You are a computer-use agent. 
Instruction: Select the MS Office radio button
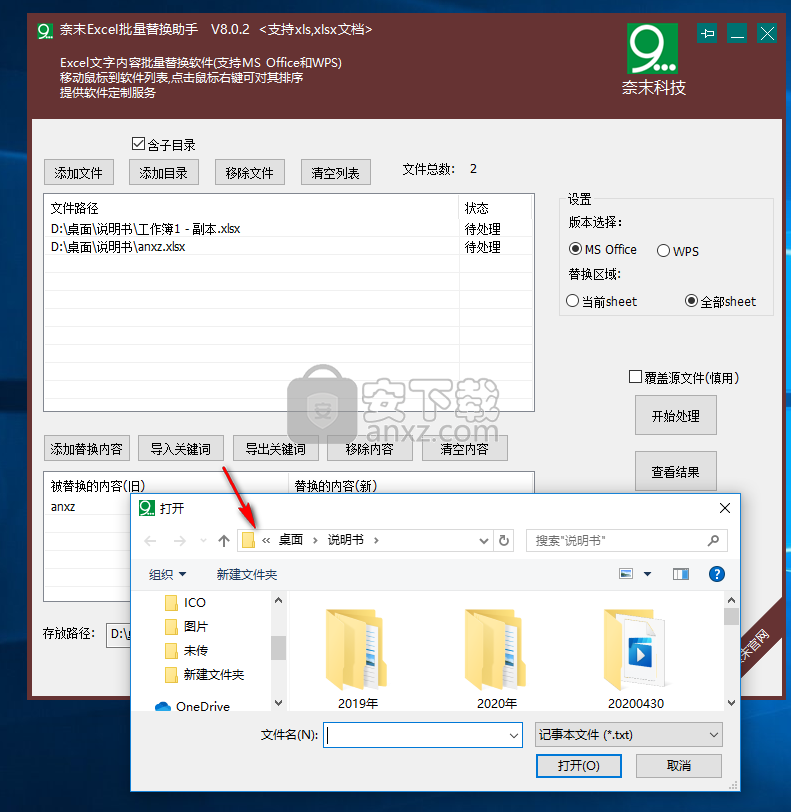(x=575, y=249)
